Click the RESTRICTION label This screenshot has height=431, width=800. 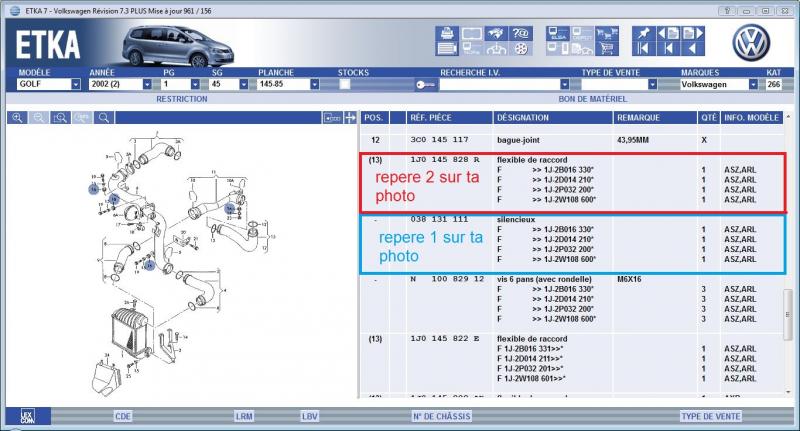pos(182,99)
